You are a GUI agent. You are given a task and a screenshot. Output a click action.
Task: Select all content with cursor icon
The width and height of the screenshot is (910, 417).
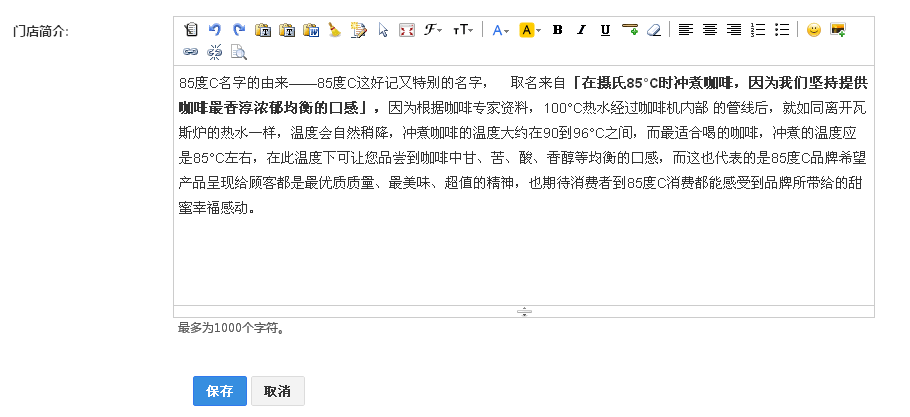pyautogui.click(x=383, y=30)
